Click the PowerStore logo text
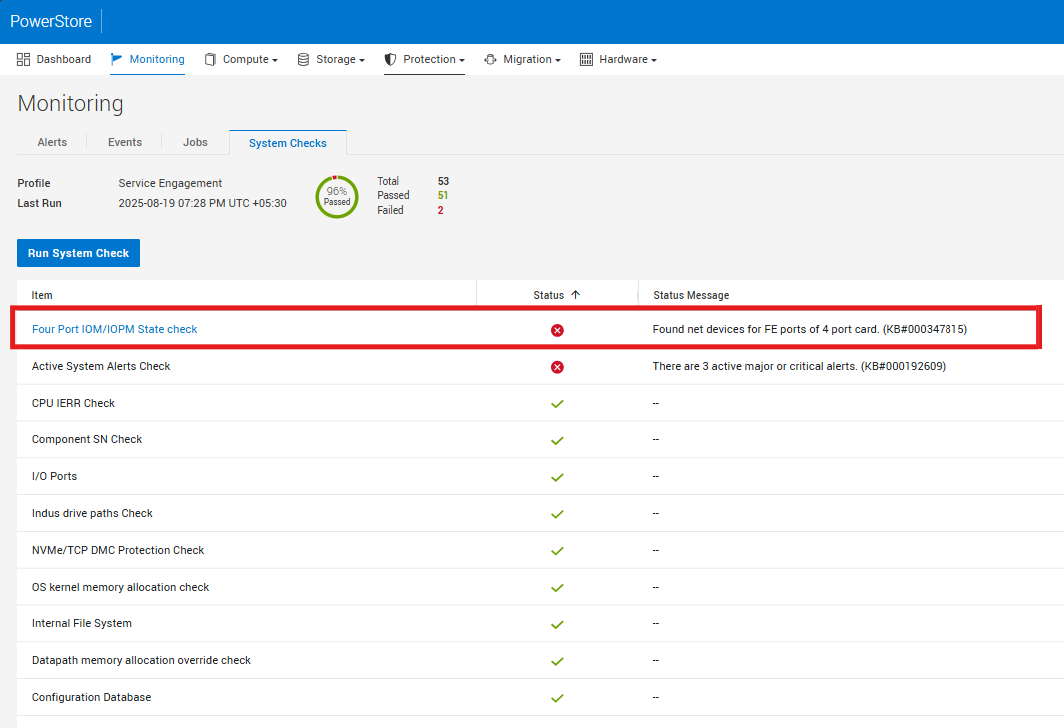 click(51, 21)
